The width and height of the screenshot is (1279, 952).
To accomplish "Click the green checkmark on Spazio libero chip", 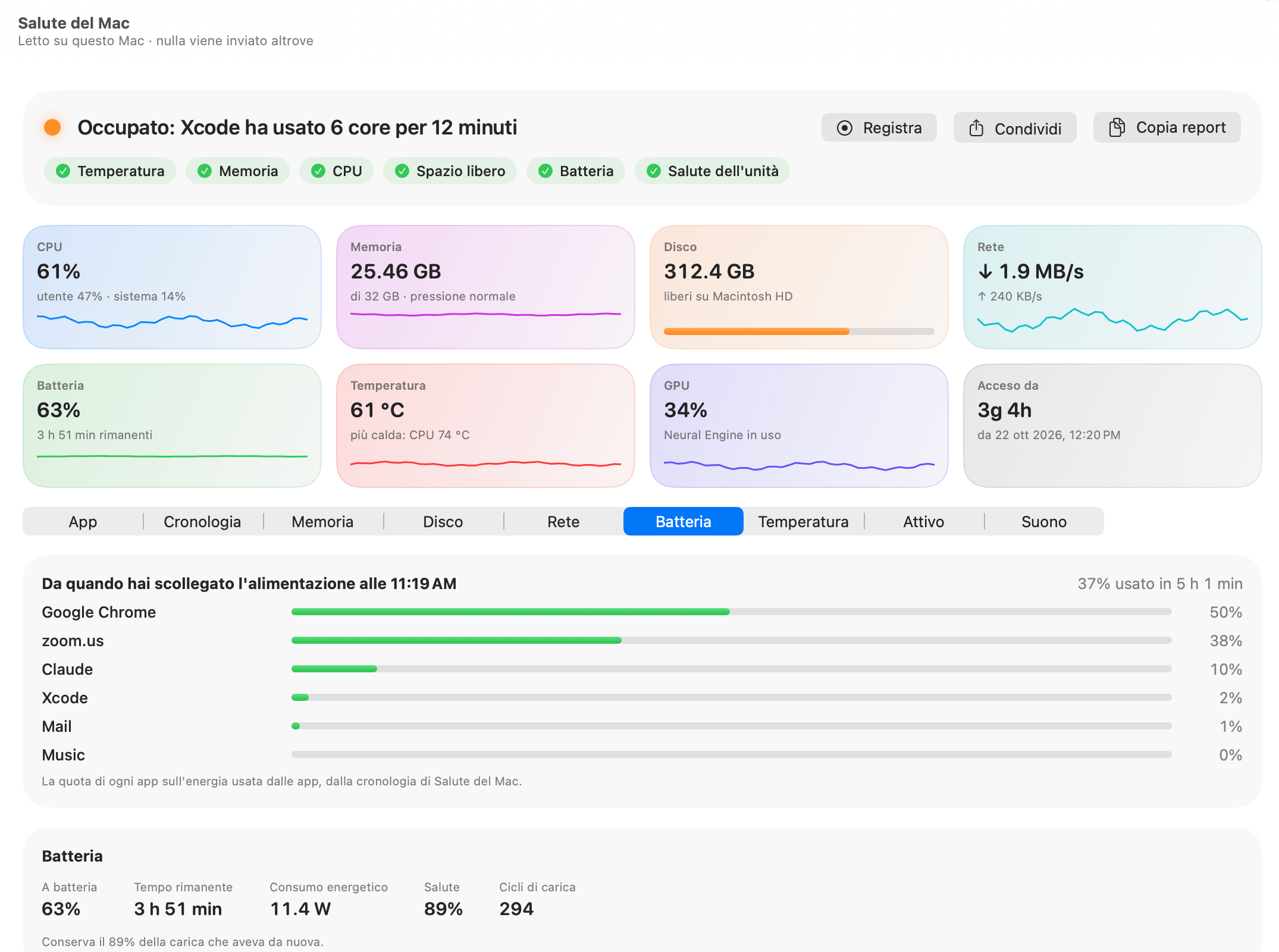I will coord(402,171).
